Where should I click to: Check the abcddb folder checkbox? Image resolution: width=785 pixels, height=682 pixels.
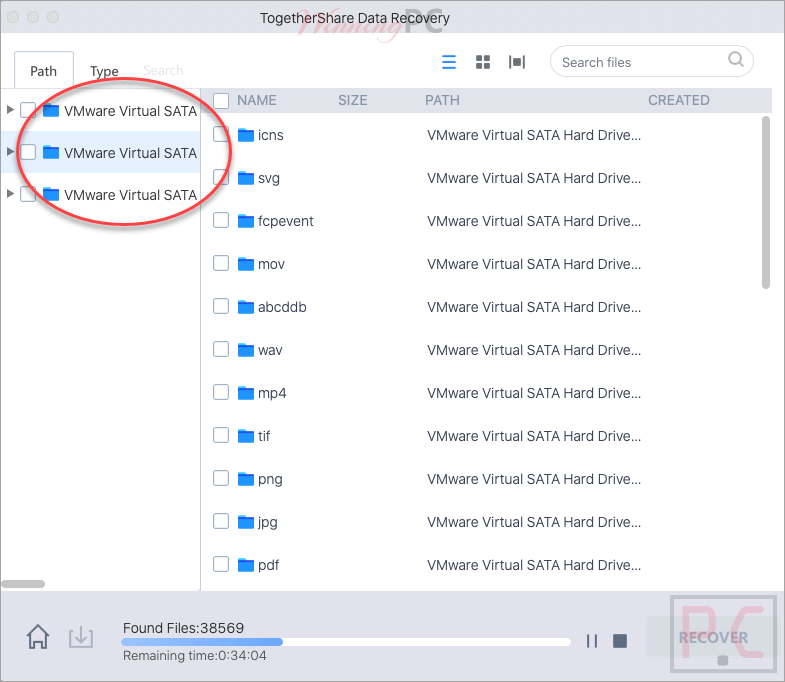221,306
